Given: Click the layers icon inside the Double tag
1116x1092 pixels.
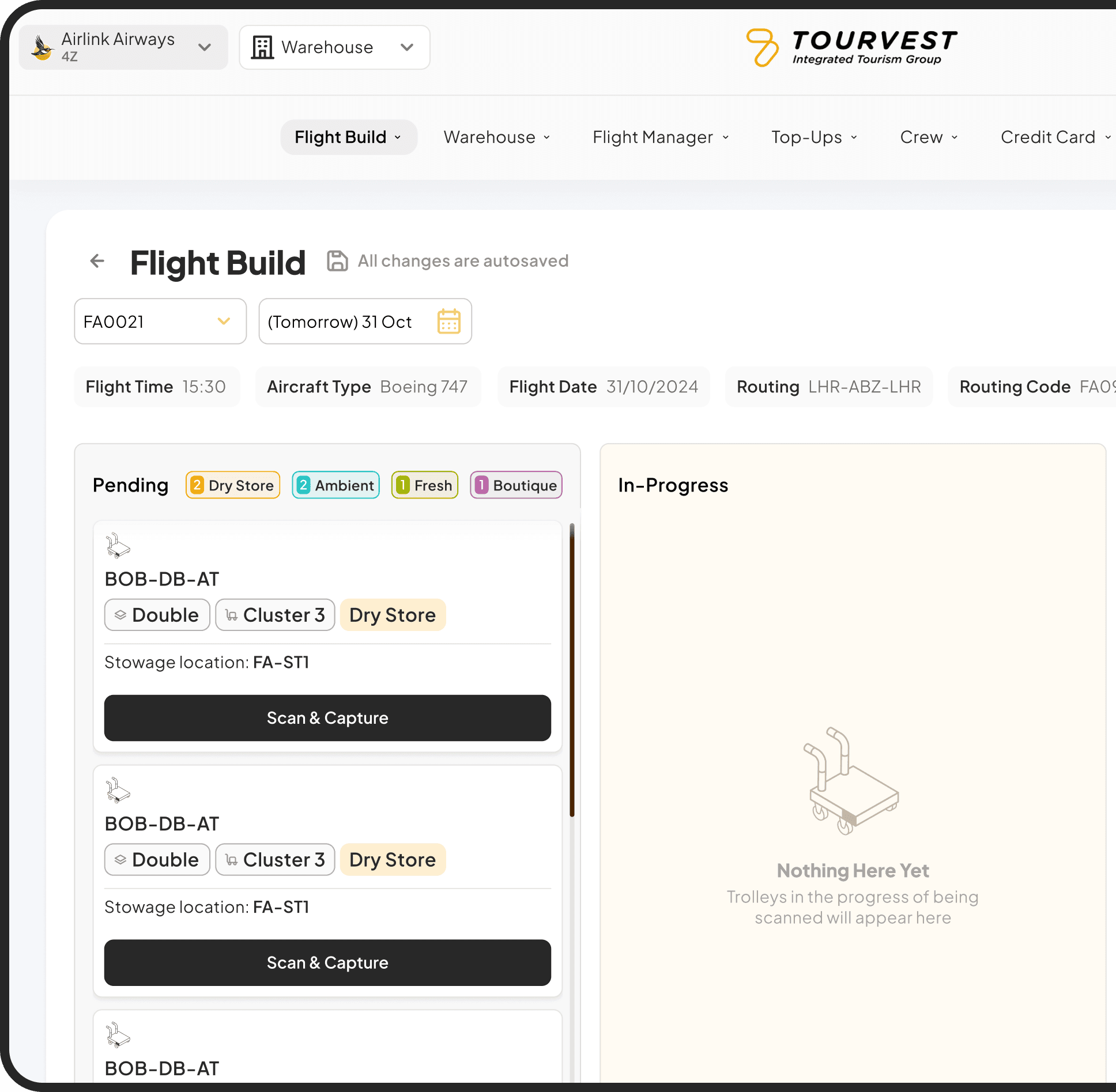Looking at the screenshot, I should point(121,615).
